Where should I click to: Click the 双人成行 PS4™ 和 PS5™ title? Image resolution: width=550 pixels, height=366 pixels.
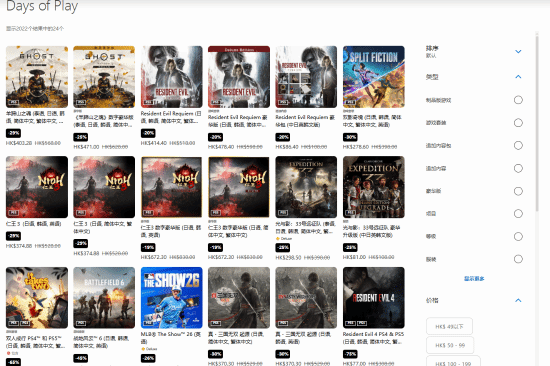(35, 342)
